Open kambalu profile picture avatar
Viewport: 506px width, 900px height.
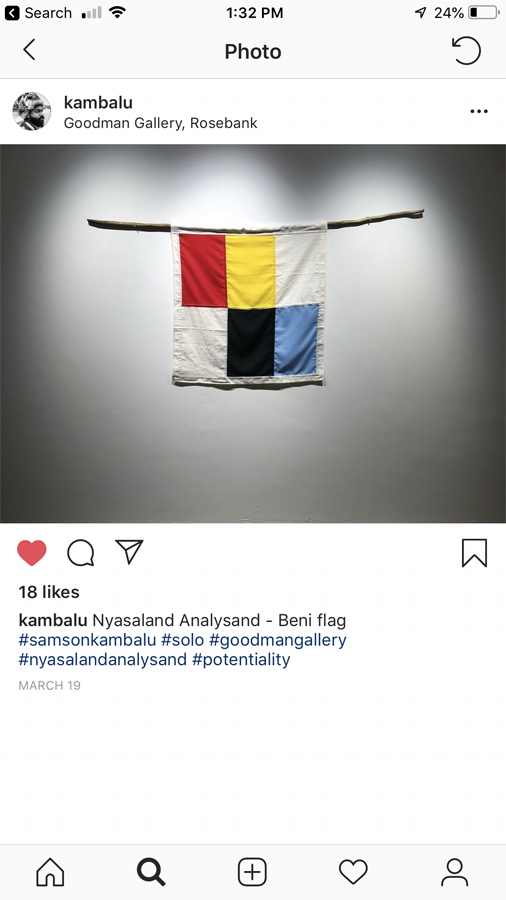32,111
